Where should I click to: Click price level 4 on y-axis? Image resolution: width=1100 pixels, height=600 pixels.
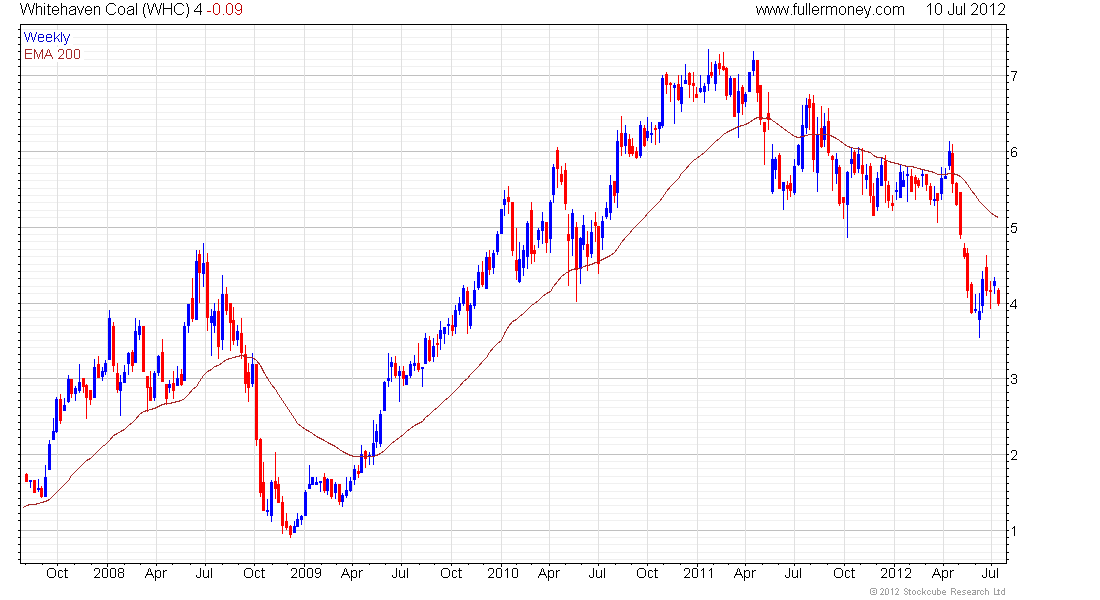pyautogui.click(x=1014, y=304)
